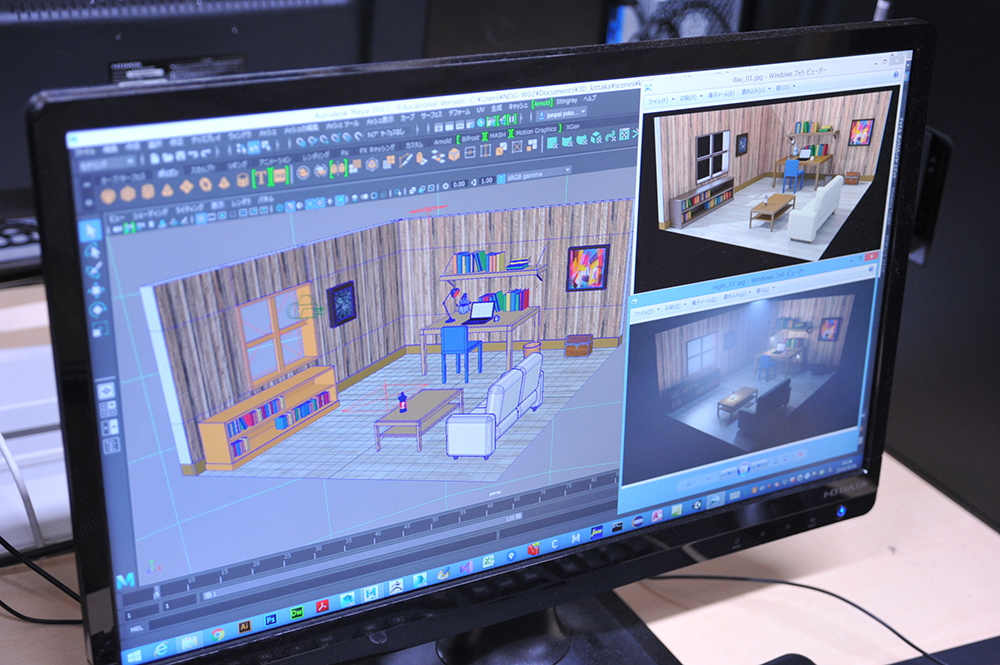Select the Lasso tool in the toolbox

[92, 251]
